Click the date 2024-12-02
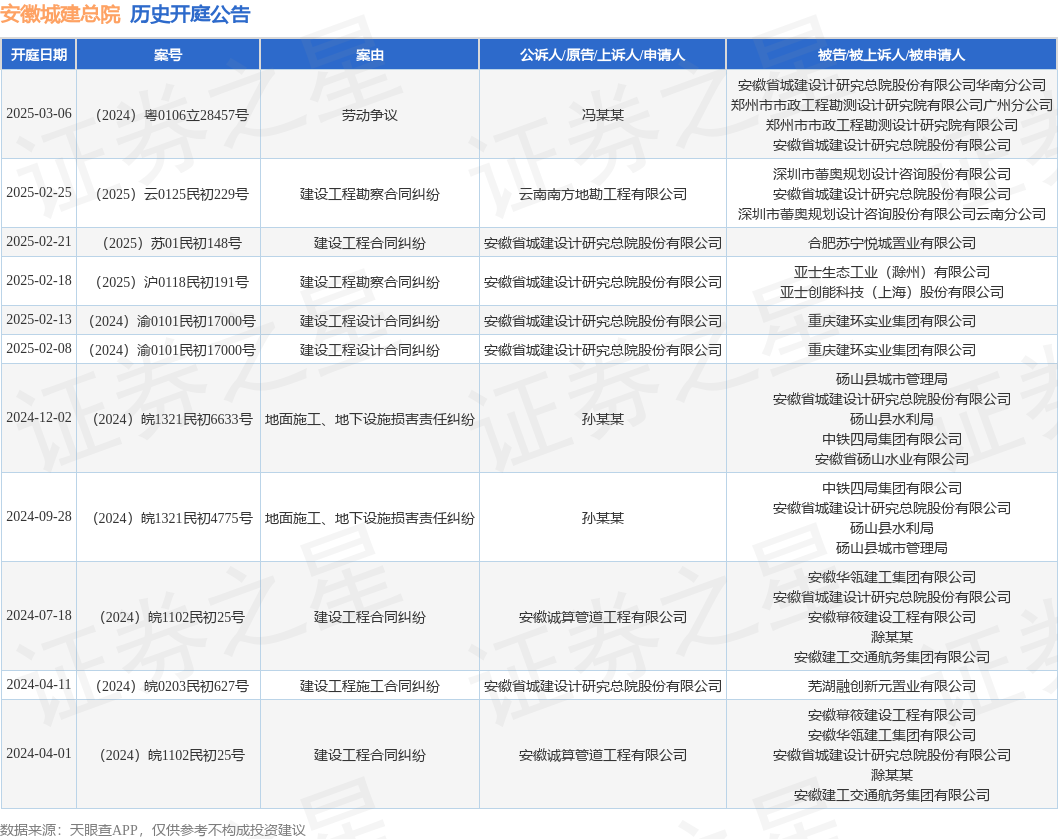 [39, 418]
